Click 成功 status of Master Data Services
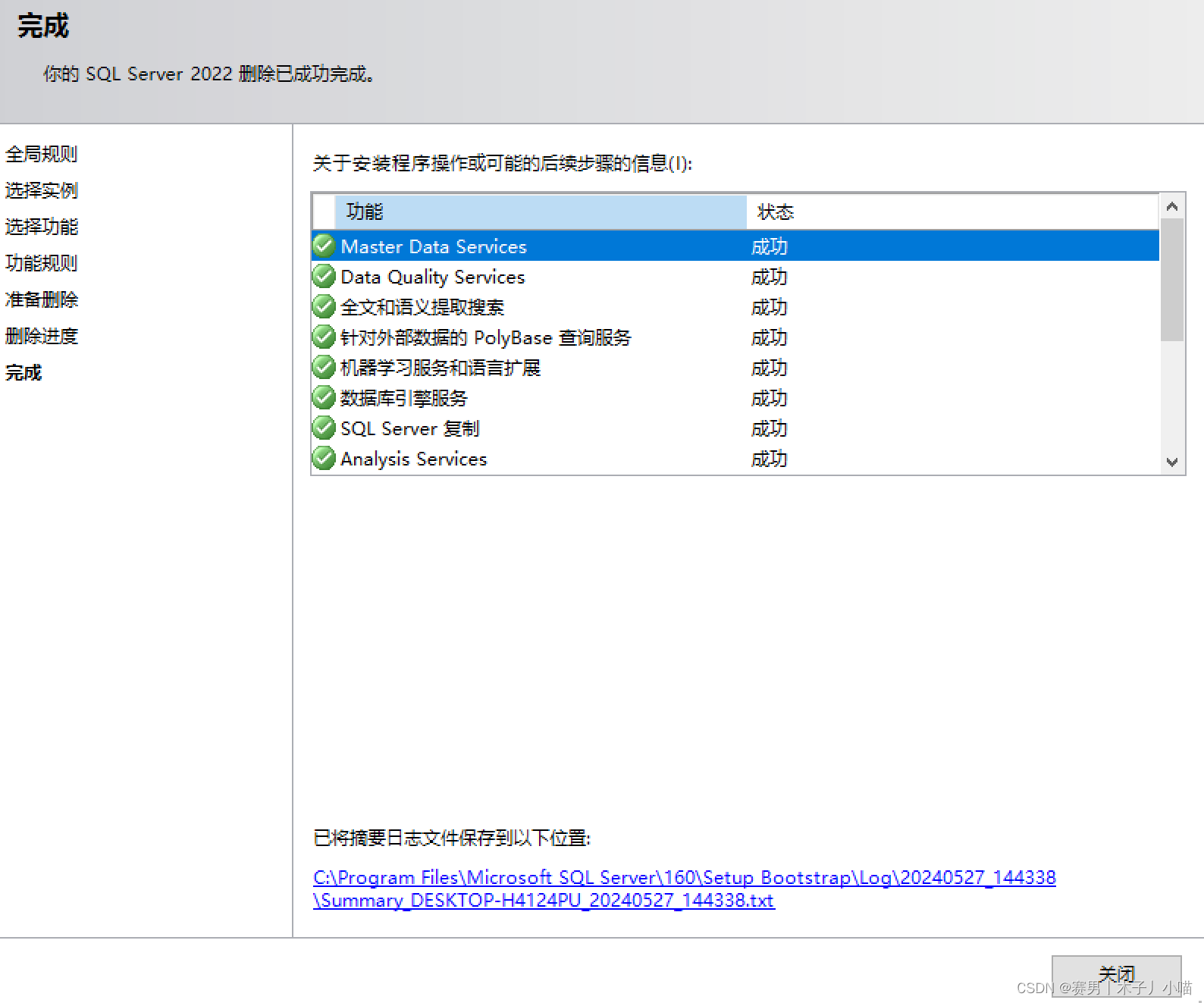Screen dimensions: 1204x1003 769,246
